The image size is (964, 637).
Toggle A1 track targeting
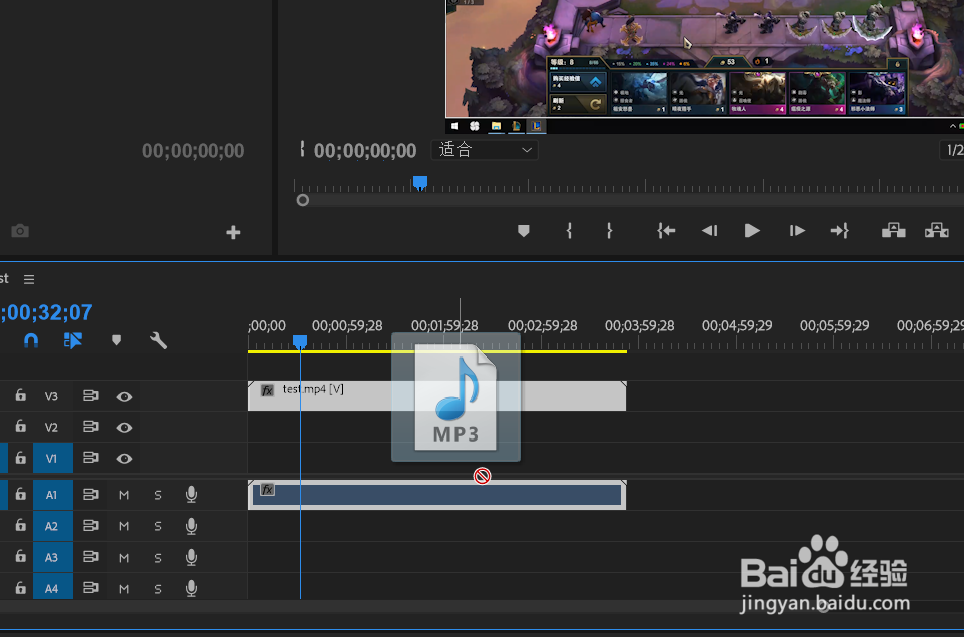click(x=53, y=495)
